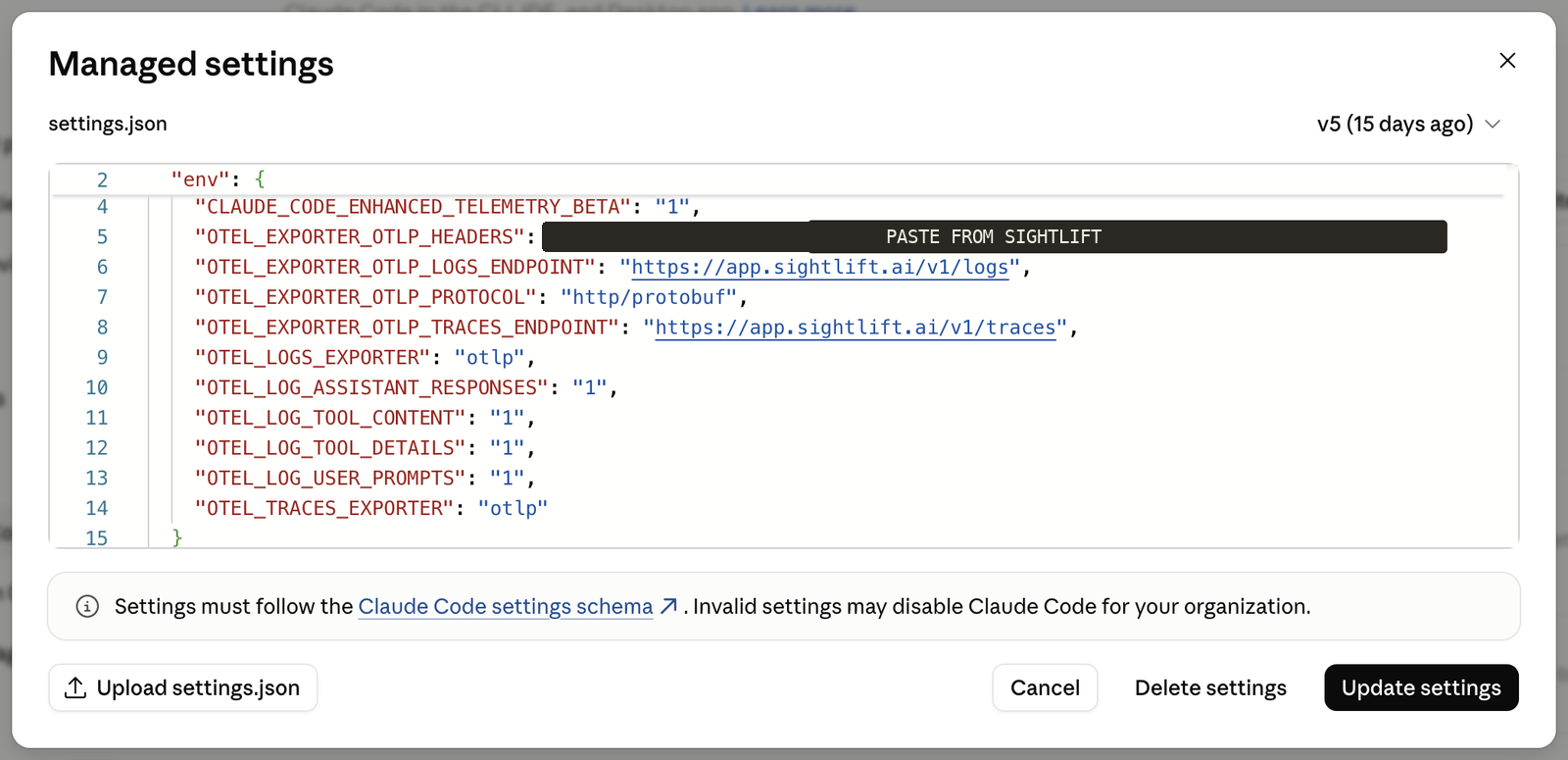
Task: Click line number 15 in the gutter
Action: click(97, 538)
